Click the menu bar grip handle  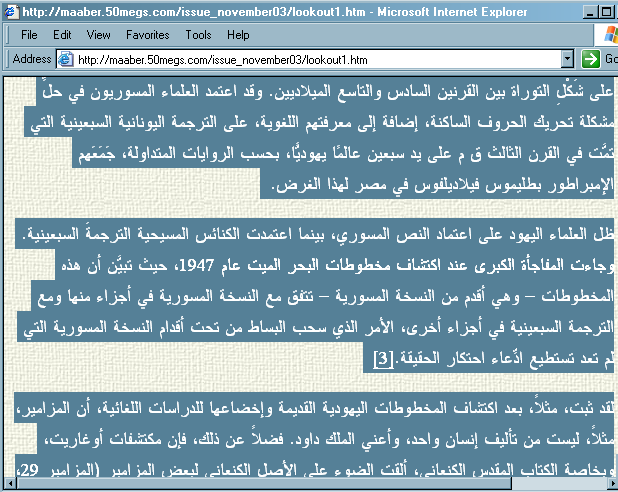coord(6,35)
